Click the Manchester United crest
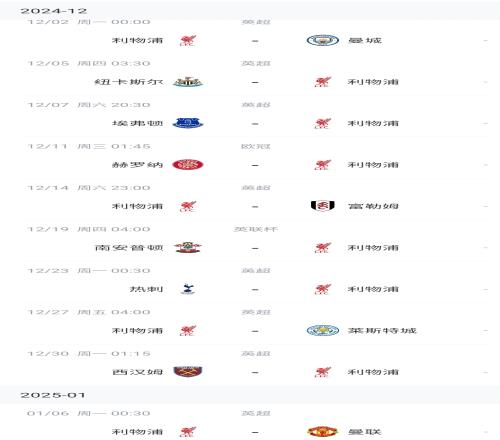The width and height of the screenshot is (500, 440). pyautogui.click(x=323, y=432)
